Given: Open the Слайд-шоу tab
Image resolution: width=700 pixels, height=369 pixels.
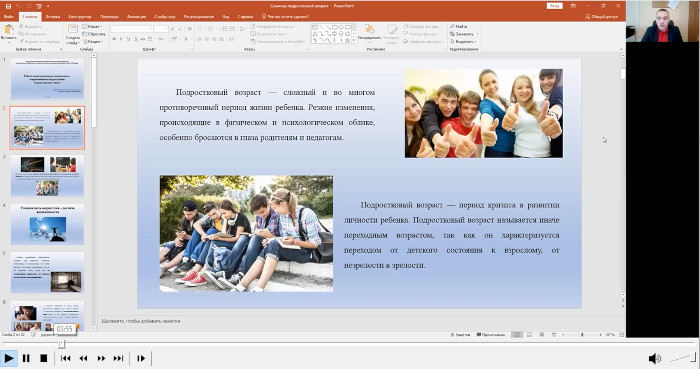Looking at the screenshot, I should click(x=165, y=17).
